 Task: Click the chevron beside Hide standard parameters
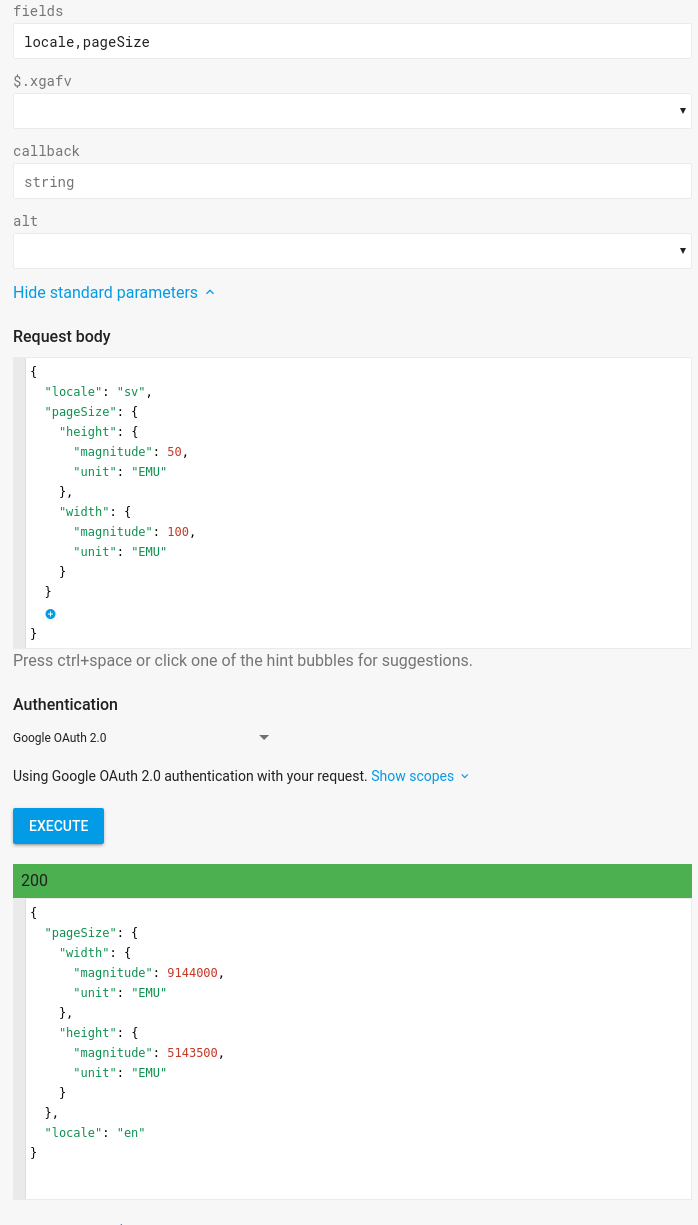click(210, 292)
